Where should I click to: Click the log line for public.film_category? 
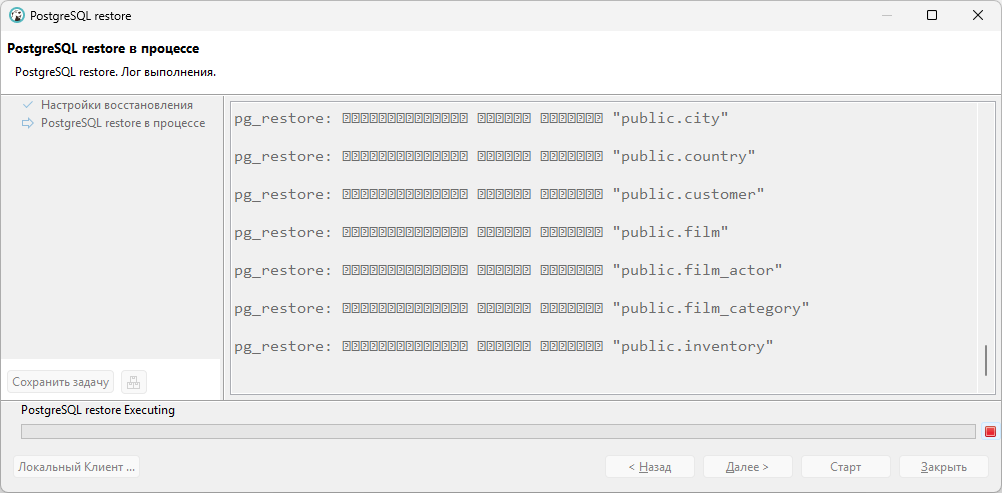521,309
